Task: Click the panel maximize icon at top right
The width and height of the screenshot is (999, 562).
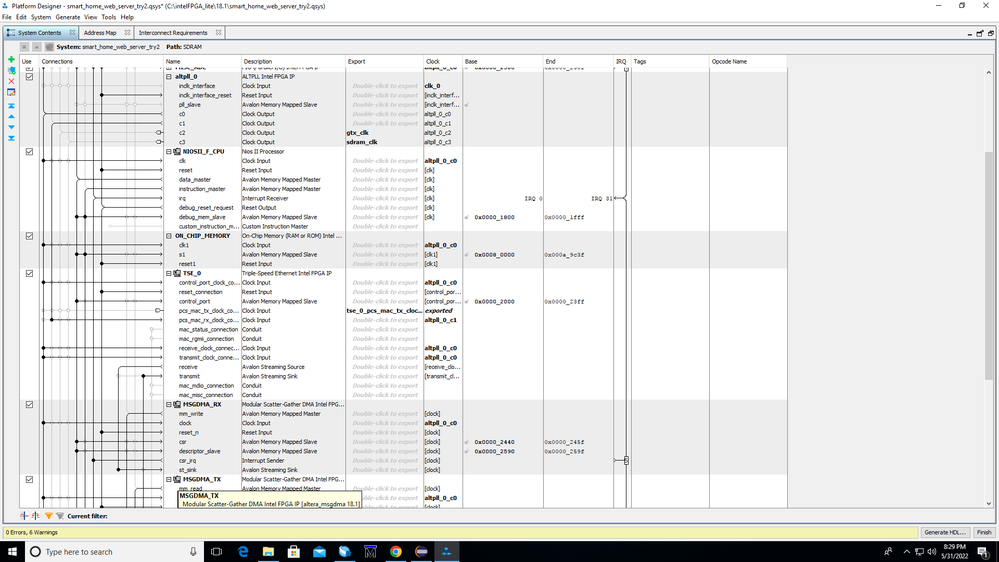Action: (x=980, y=34)
